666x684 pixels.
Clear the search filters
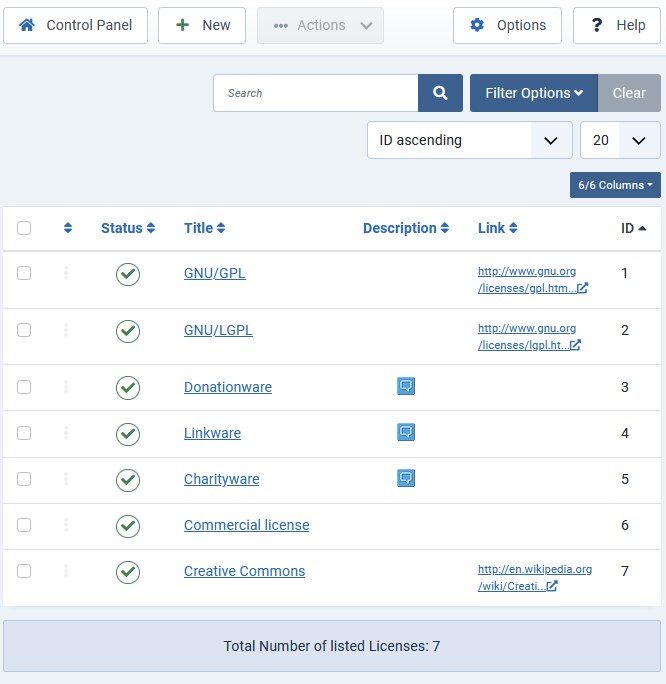point(629,93)
